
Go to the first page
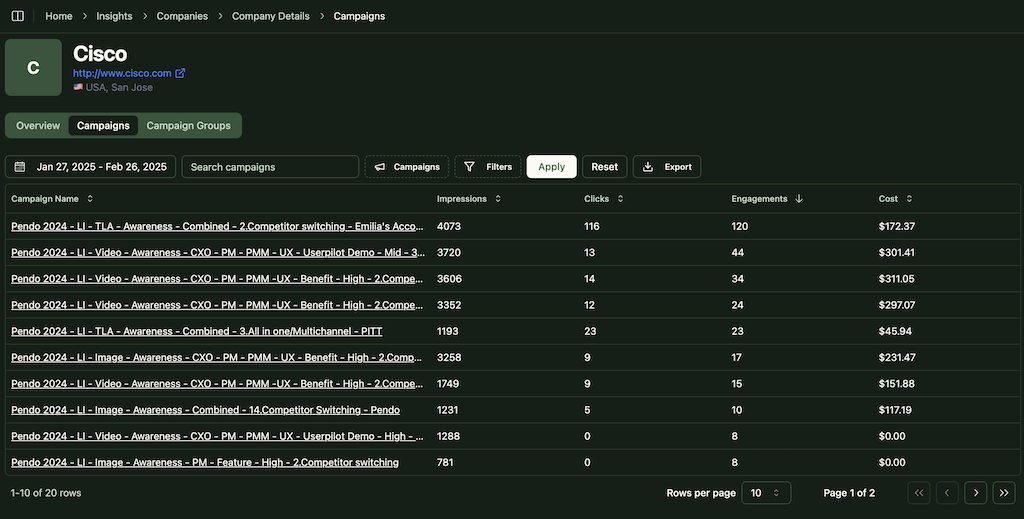click(919, 493)
